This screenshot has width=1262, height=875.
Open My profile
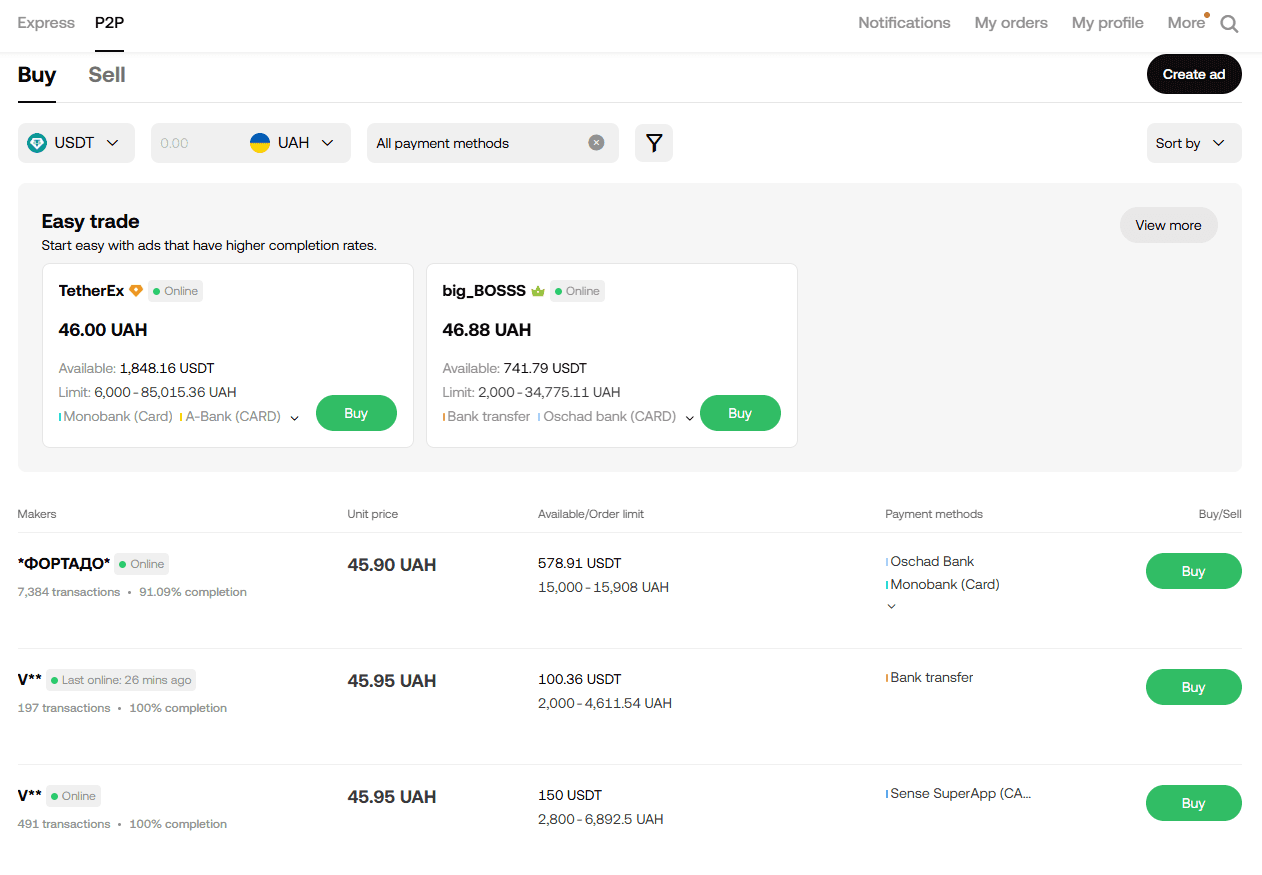(x=1108, y=23)
